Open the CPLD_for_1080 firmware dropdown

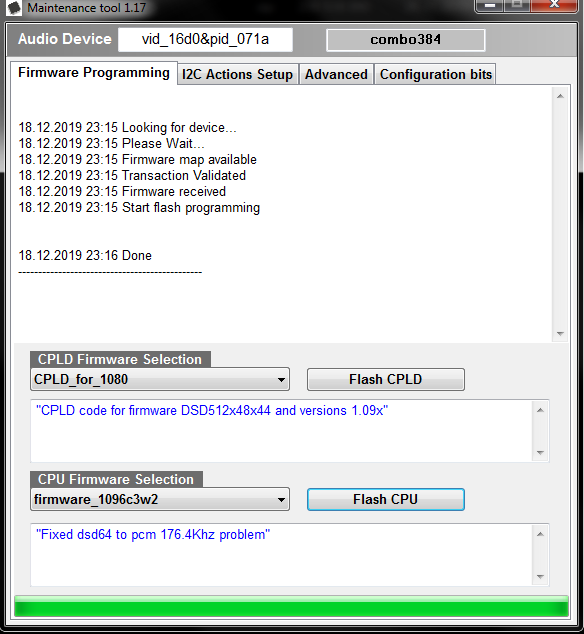coord(160,379)
